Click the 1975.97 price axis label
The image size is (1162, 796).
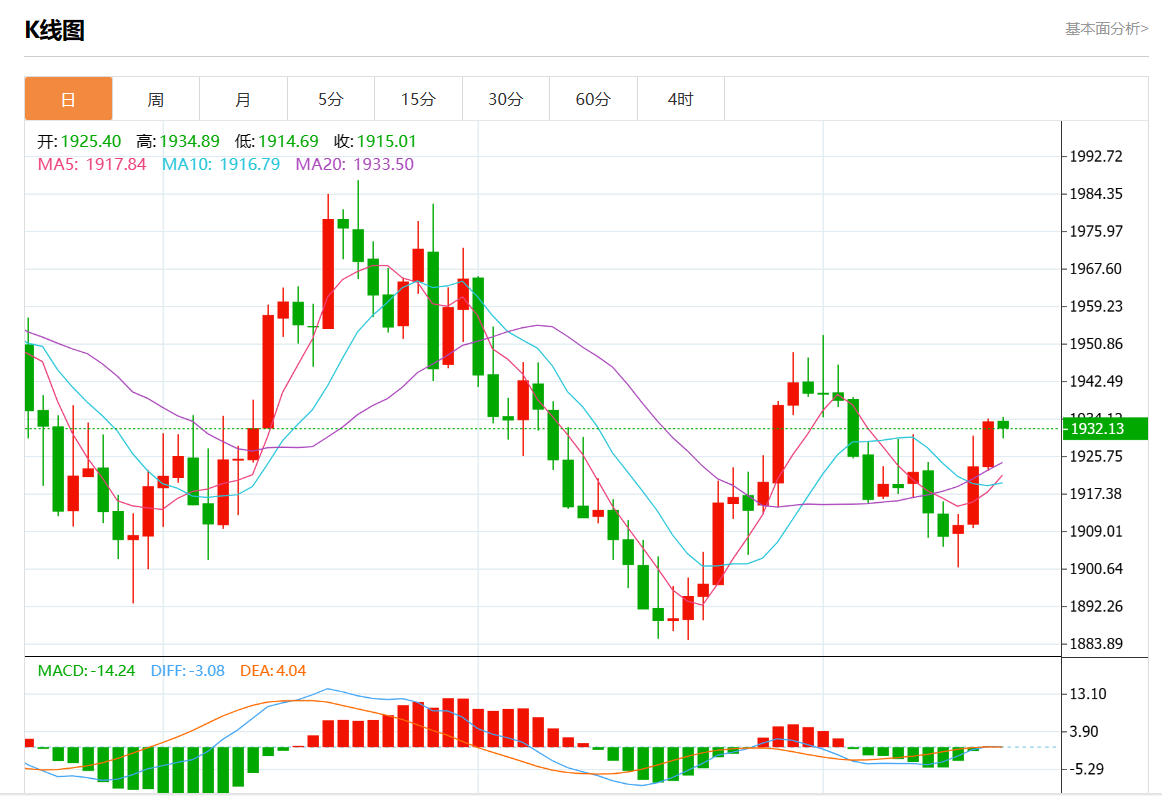[1095, 231]
